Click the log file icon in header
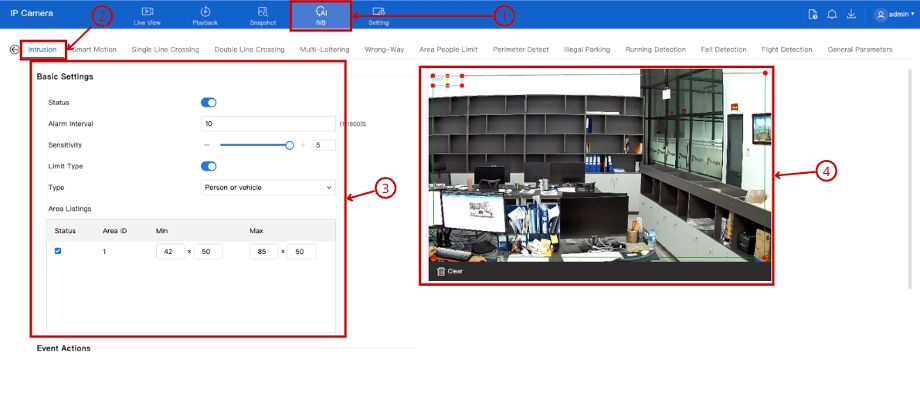The image size is (920, 408). tap(813, 14)
